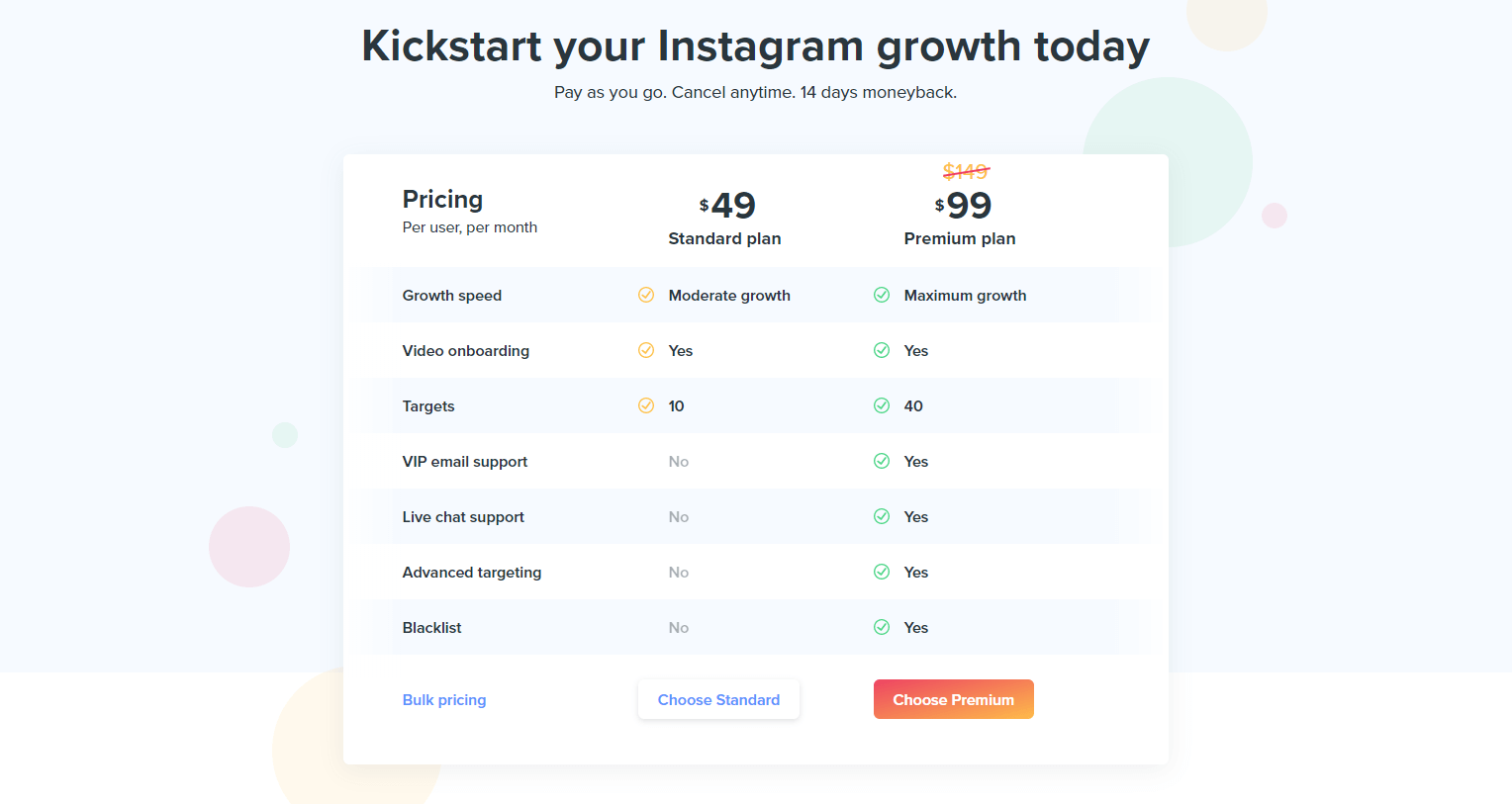Click the Premium plan heading
The image size is (1512, 804).
pyautogui.click(x=960, y=238)
